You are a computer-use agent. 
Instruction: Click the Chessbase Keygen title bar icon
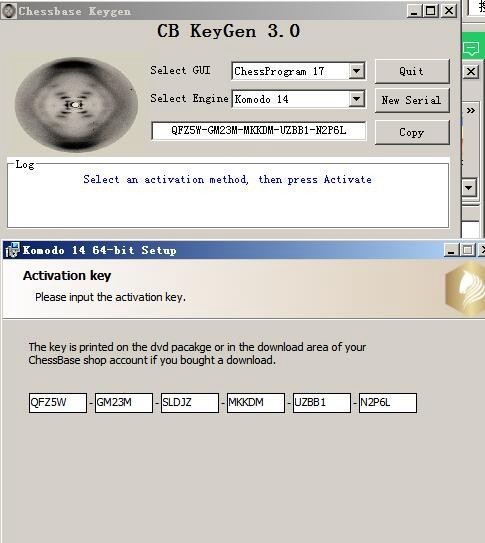pyautogui.click(x=9, y=11)
